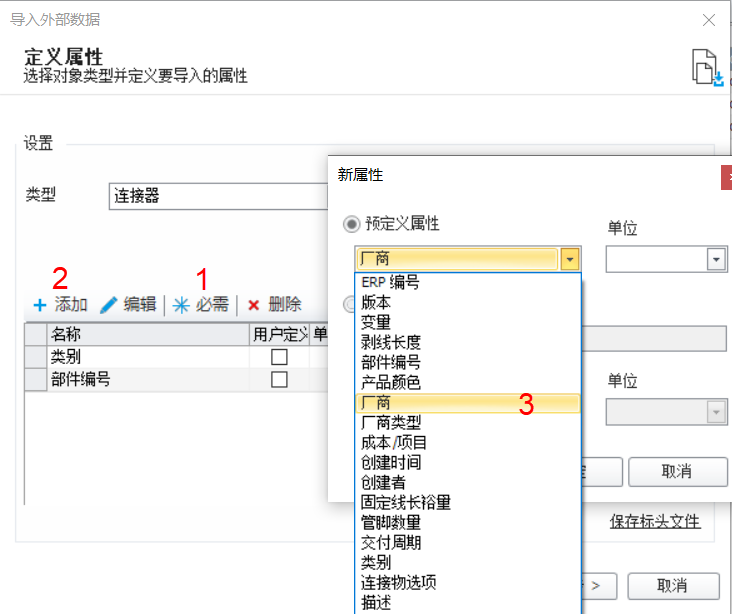Collapse the 厂商 predefined attribute dropdown arrow

click(x=570, y=259)
